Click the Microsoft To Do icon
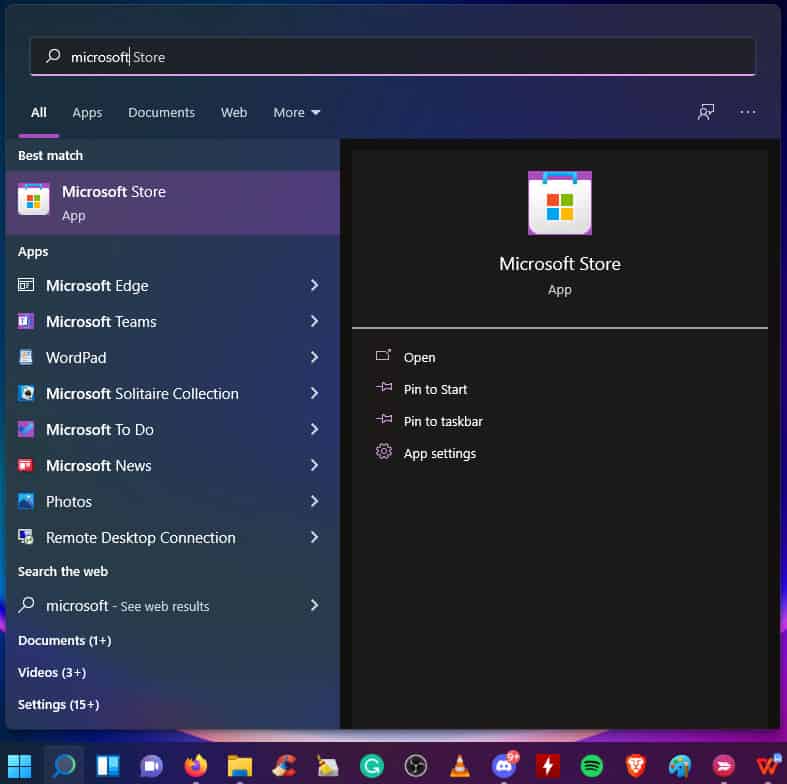787x784 pixels. click(26, 430)
